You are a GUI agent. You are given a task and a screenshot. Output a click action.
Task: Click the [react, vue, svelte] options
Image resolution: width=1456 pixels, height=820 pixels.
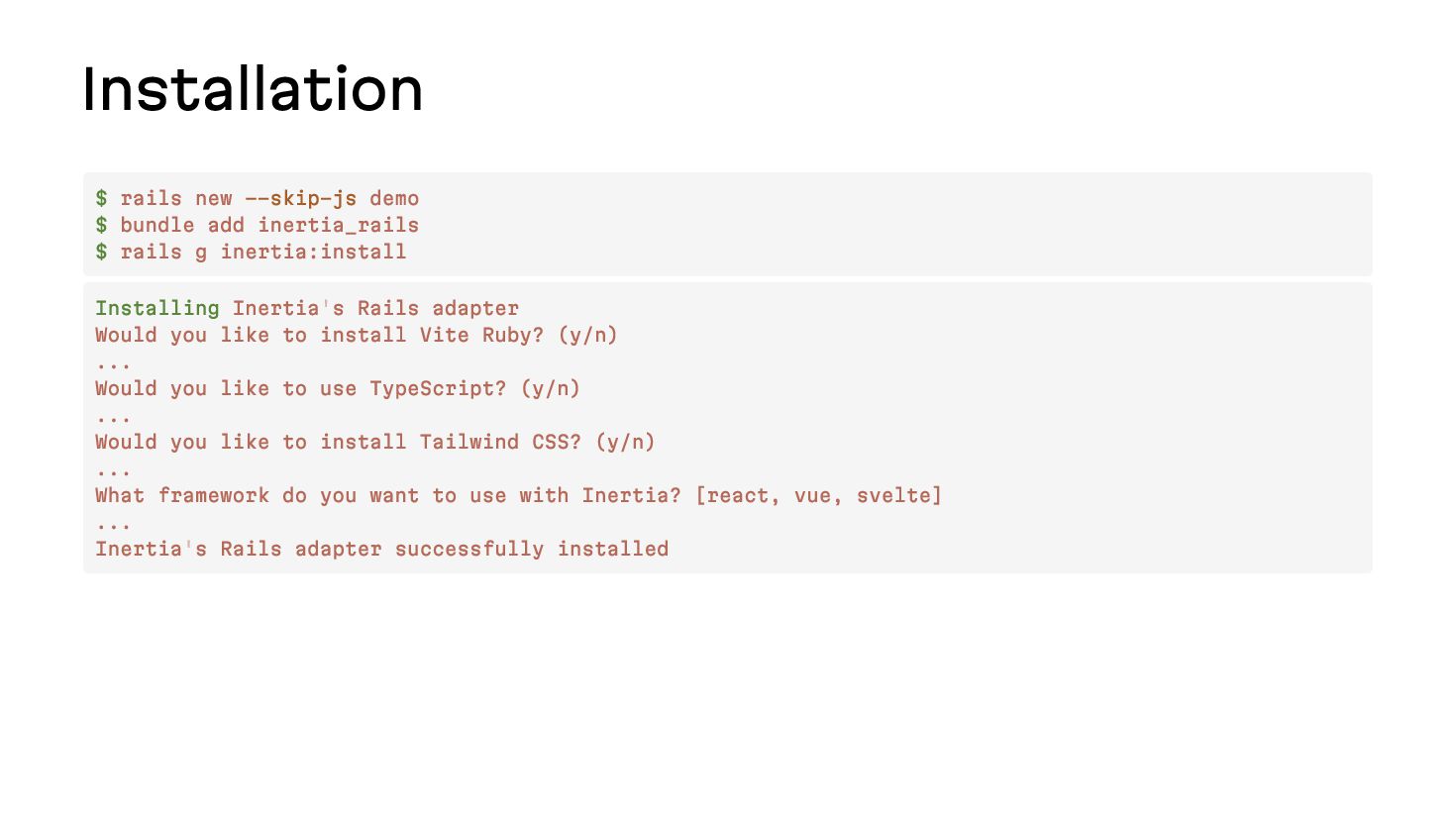819,495
